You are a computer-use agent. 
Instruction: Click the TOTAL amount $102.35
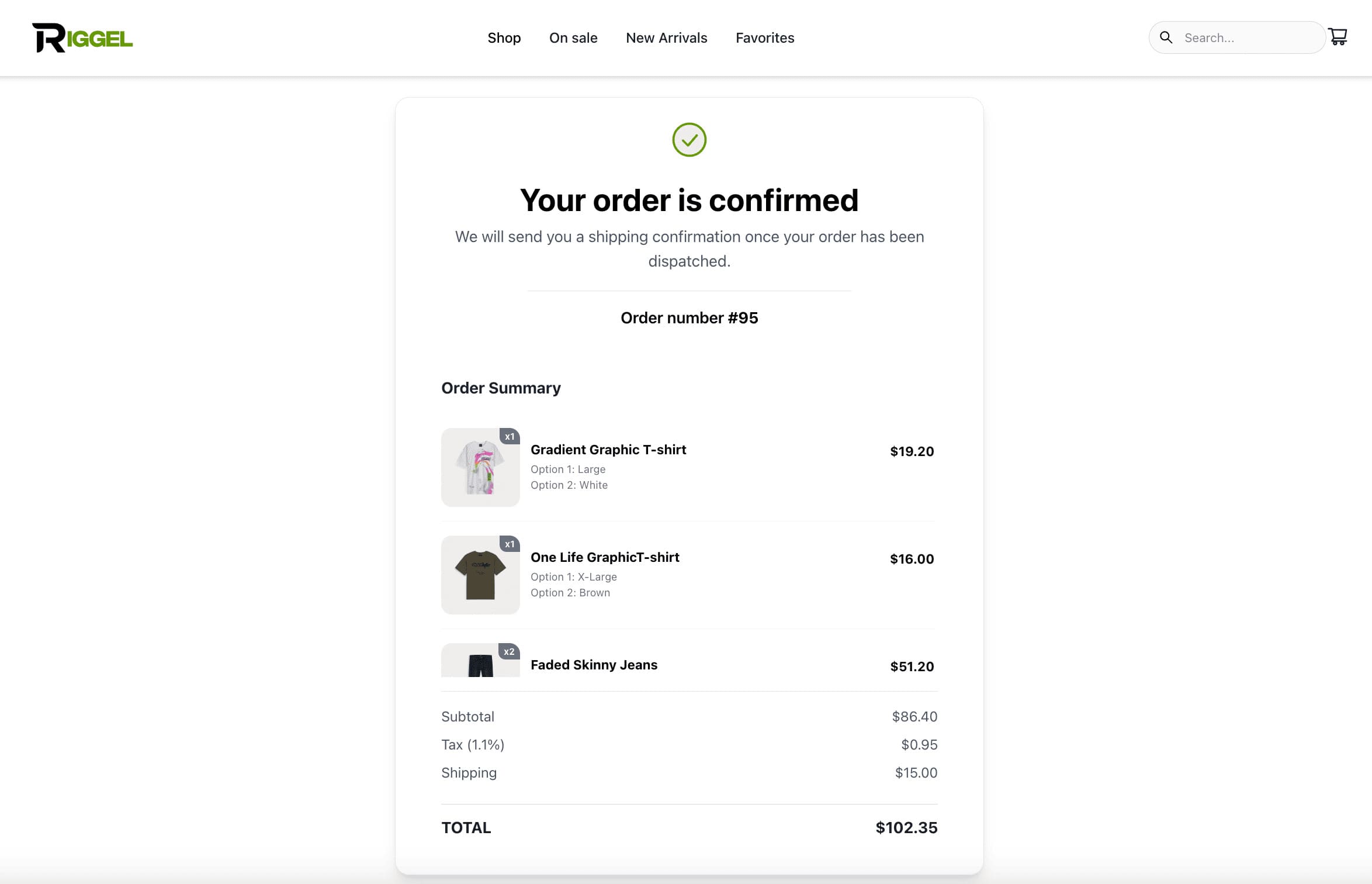(906, 827)
